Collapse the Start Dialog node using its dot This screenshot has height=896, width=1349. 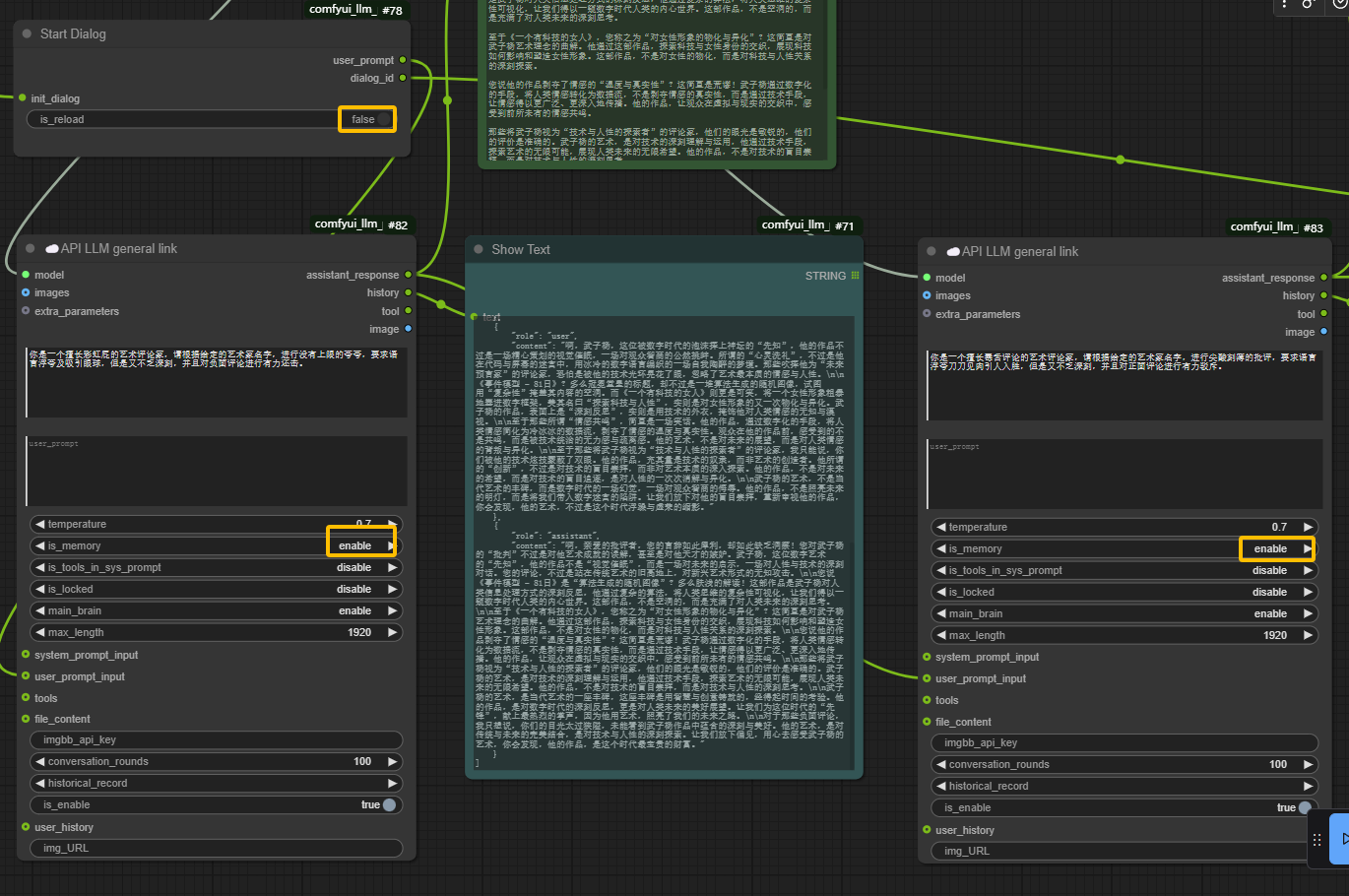[x=28, y=34]
